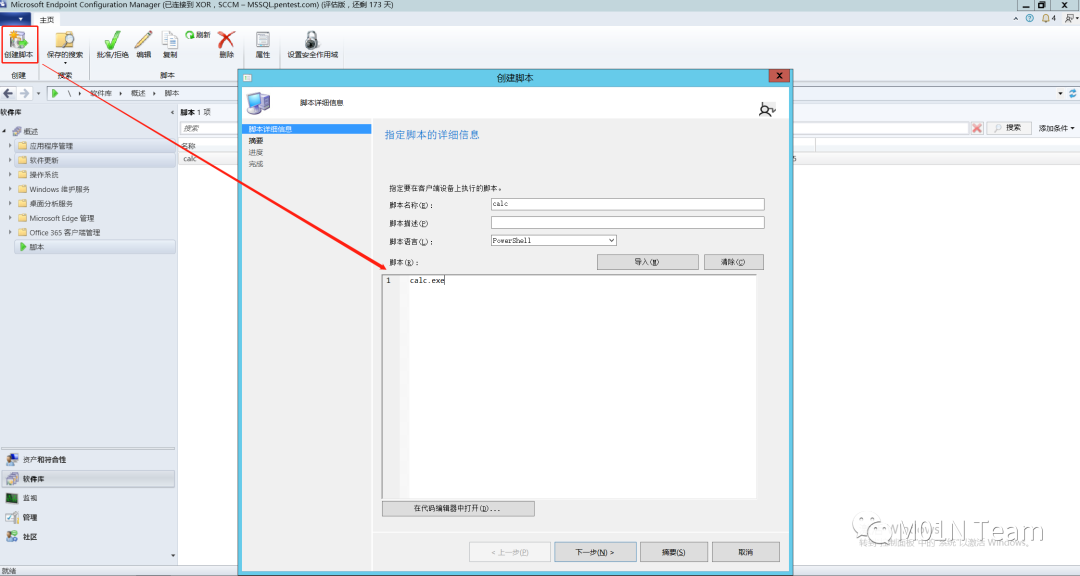Click the 批准/拒绝 green checkmark icon
The height and width of the screenshot is (576, 1080).
coord(112,40)
